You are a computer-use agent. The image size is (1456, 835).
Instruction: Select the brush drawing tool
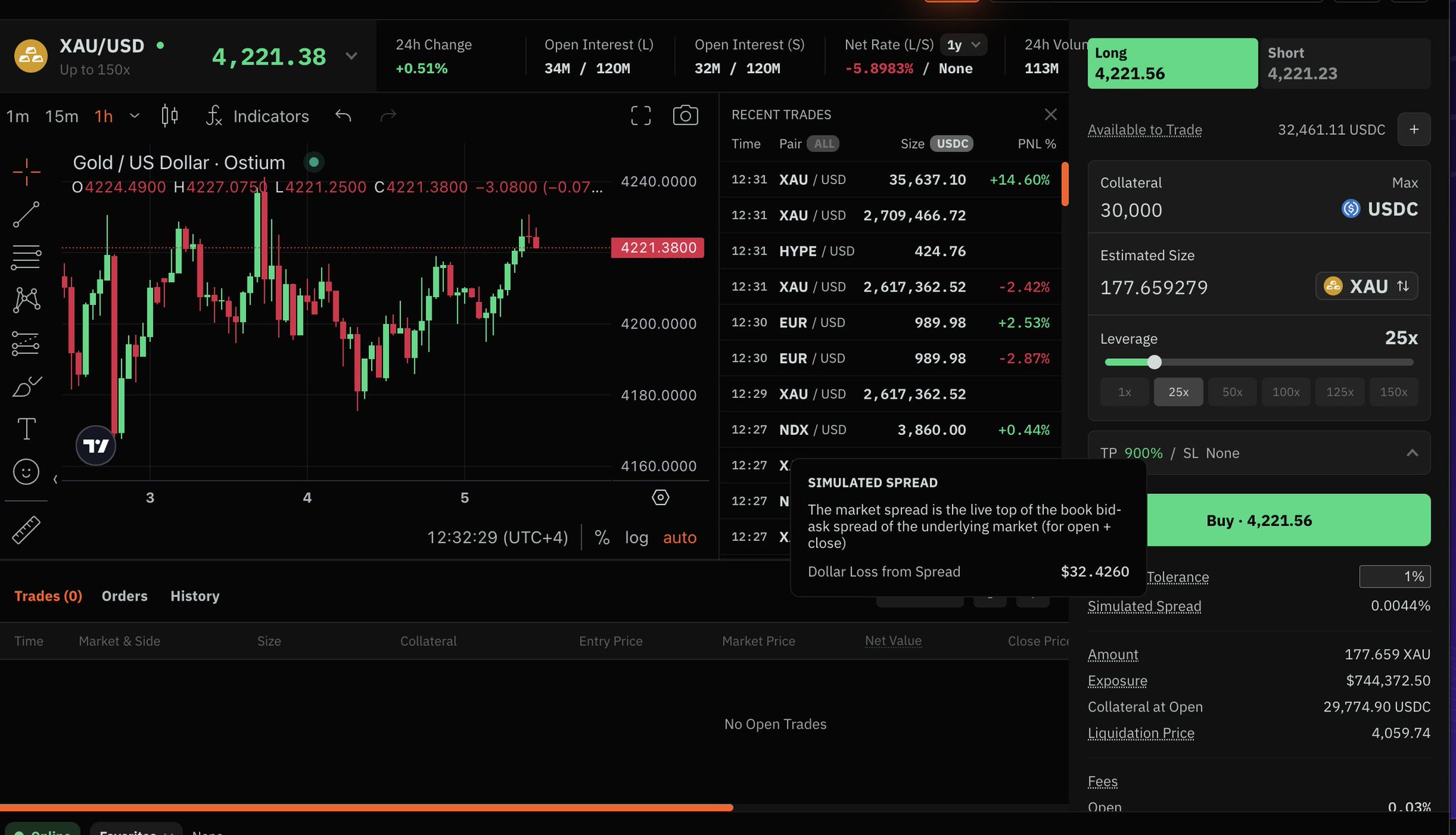26,387
